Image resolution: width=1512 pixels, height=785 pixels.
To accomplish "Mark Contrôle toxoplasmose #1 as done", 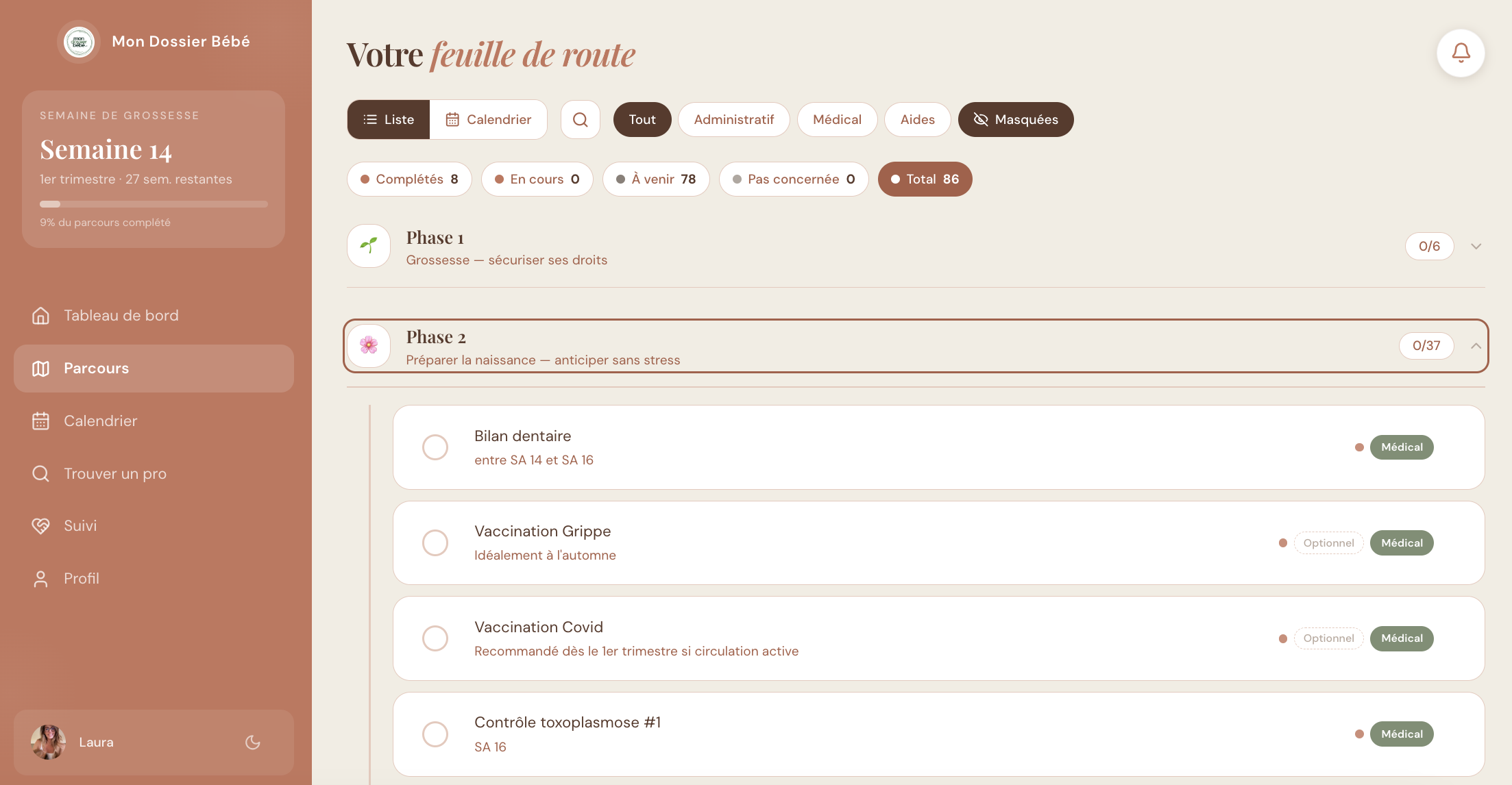I will [435, 734].
